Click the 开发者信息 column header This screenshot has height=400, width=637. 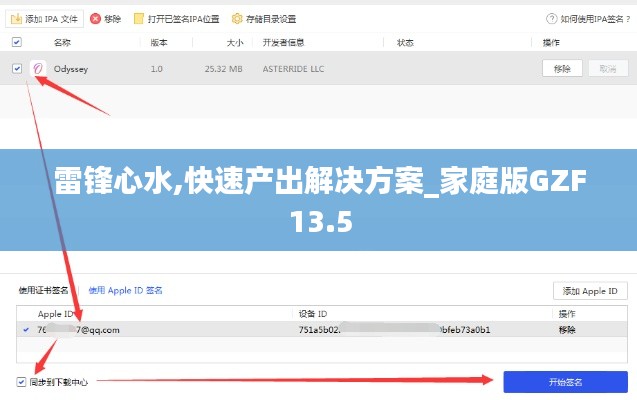[284, 42]
